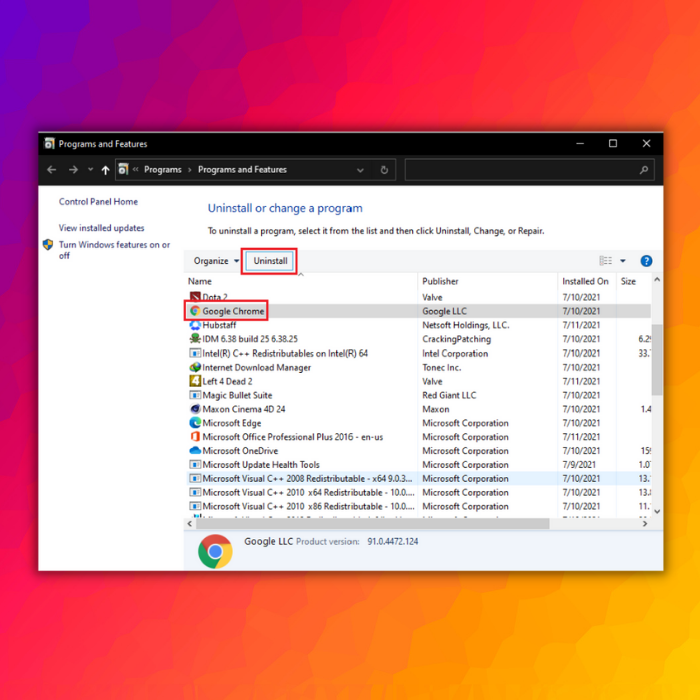Viewport: 700px width, 700px height.
Task: Select Microsoft Update Health Tools icon
Action: (195, 464)
